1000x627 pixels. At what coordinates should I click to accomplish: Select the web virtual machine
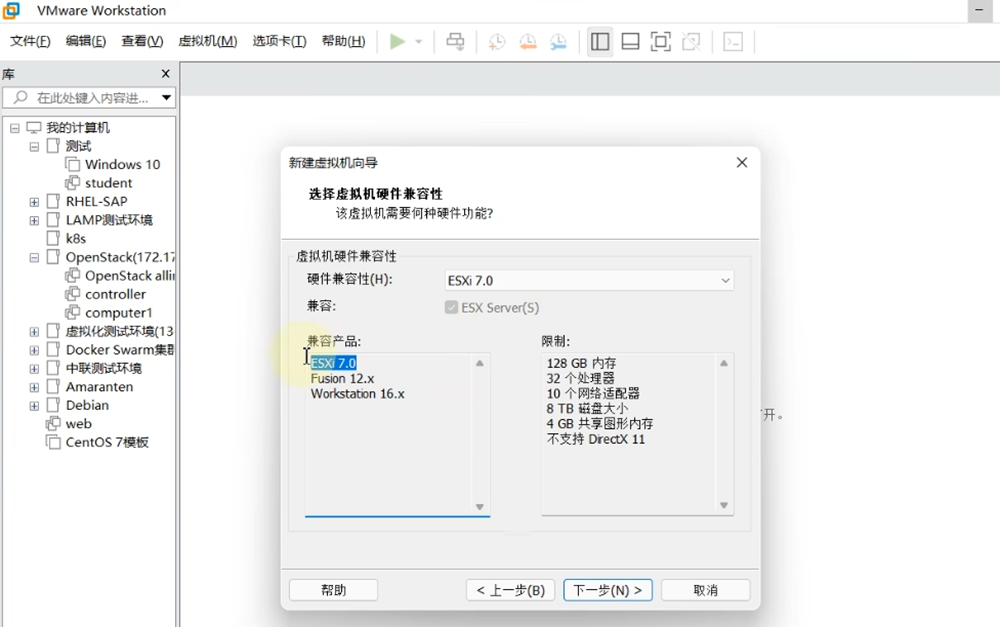click(78, 424)
